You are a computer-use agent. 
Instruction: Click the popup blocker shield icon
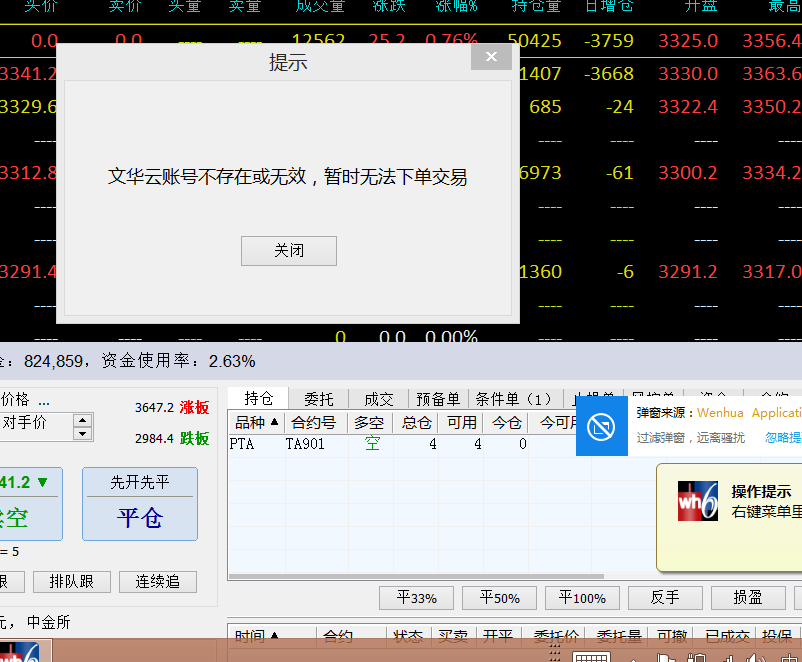(601, 427)
